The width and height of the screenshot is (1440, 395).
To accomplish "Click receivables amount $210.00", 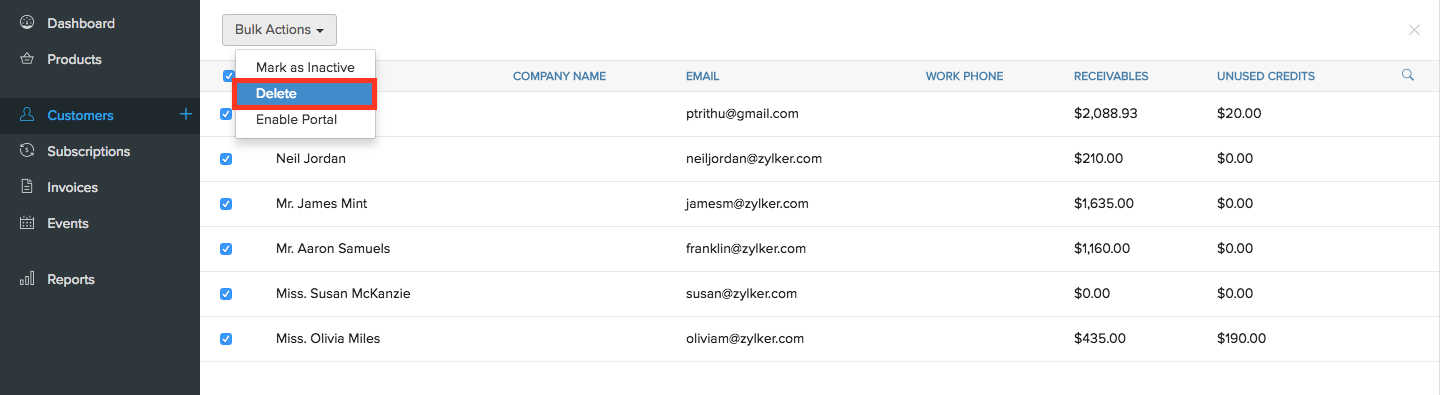I will coord(1098,158).
